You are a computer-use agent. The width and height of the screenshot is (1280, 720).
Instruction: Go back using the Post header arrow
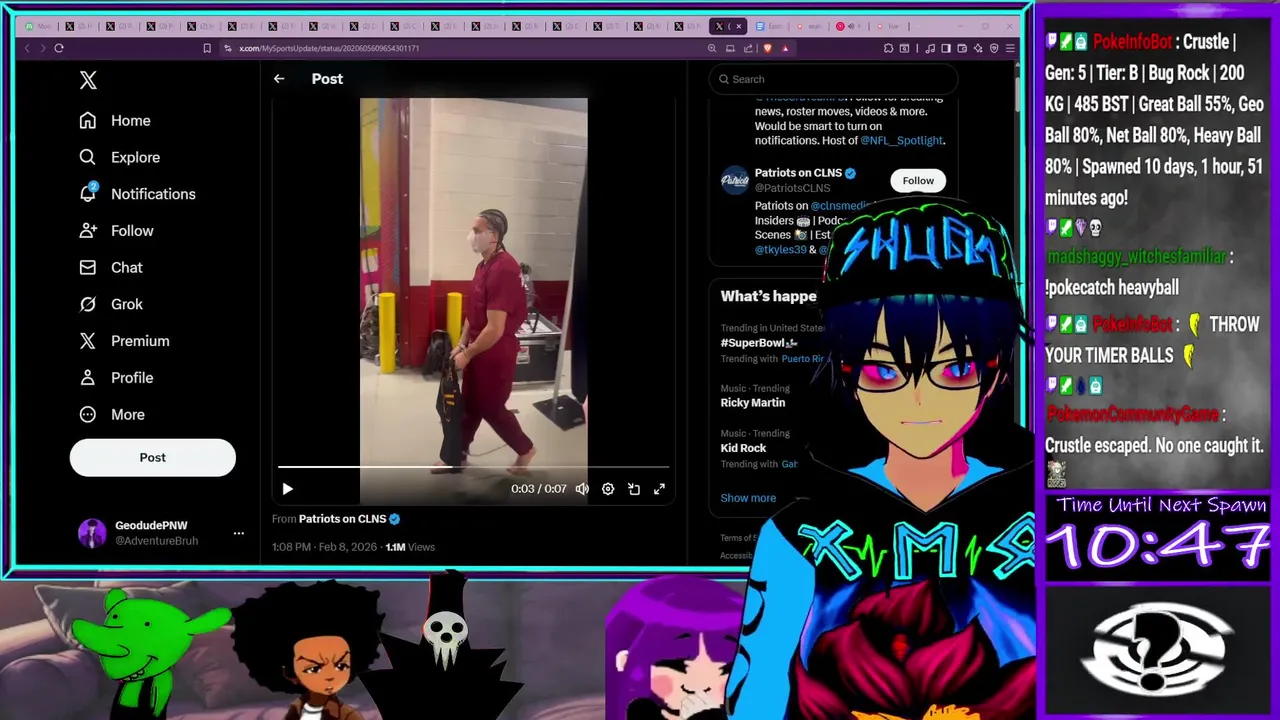pyautogui.click(x=279, y=79)
